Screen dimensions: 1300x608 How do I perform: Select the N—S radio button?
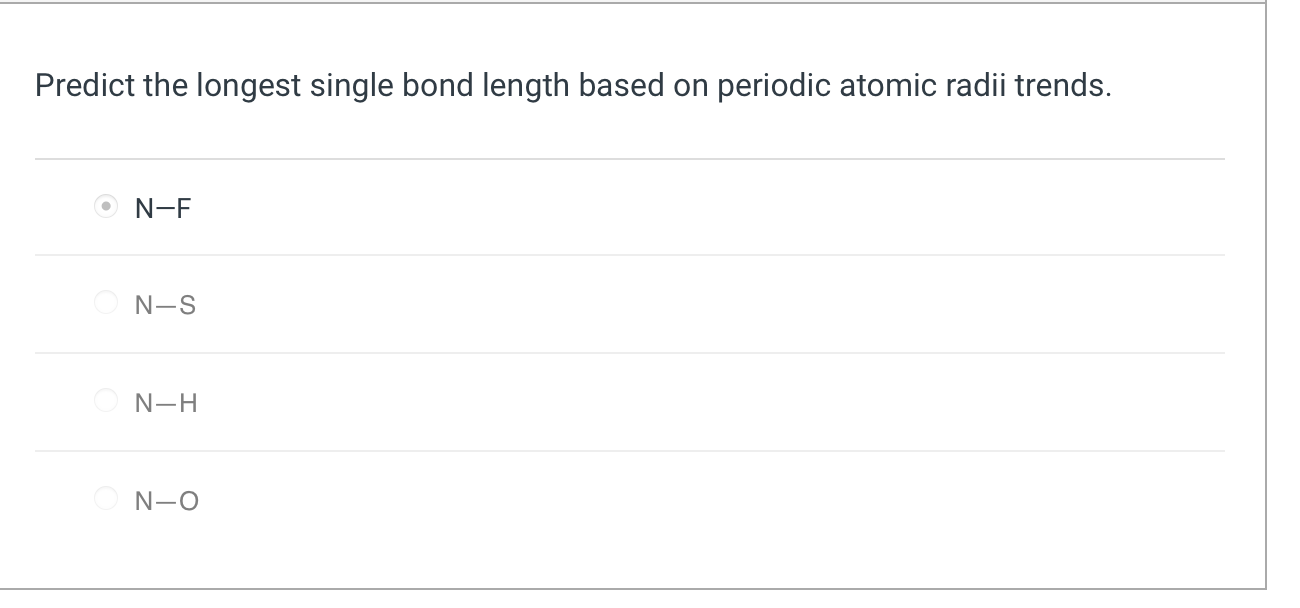click(x=106, y=303)
